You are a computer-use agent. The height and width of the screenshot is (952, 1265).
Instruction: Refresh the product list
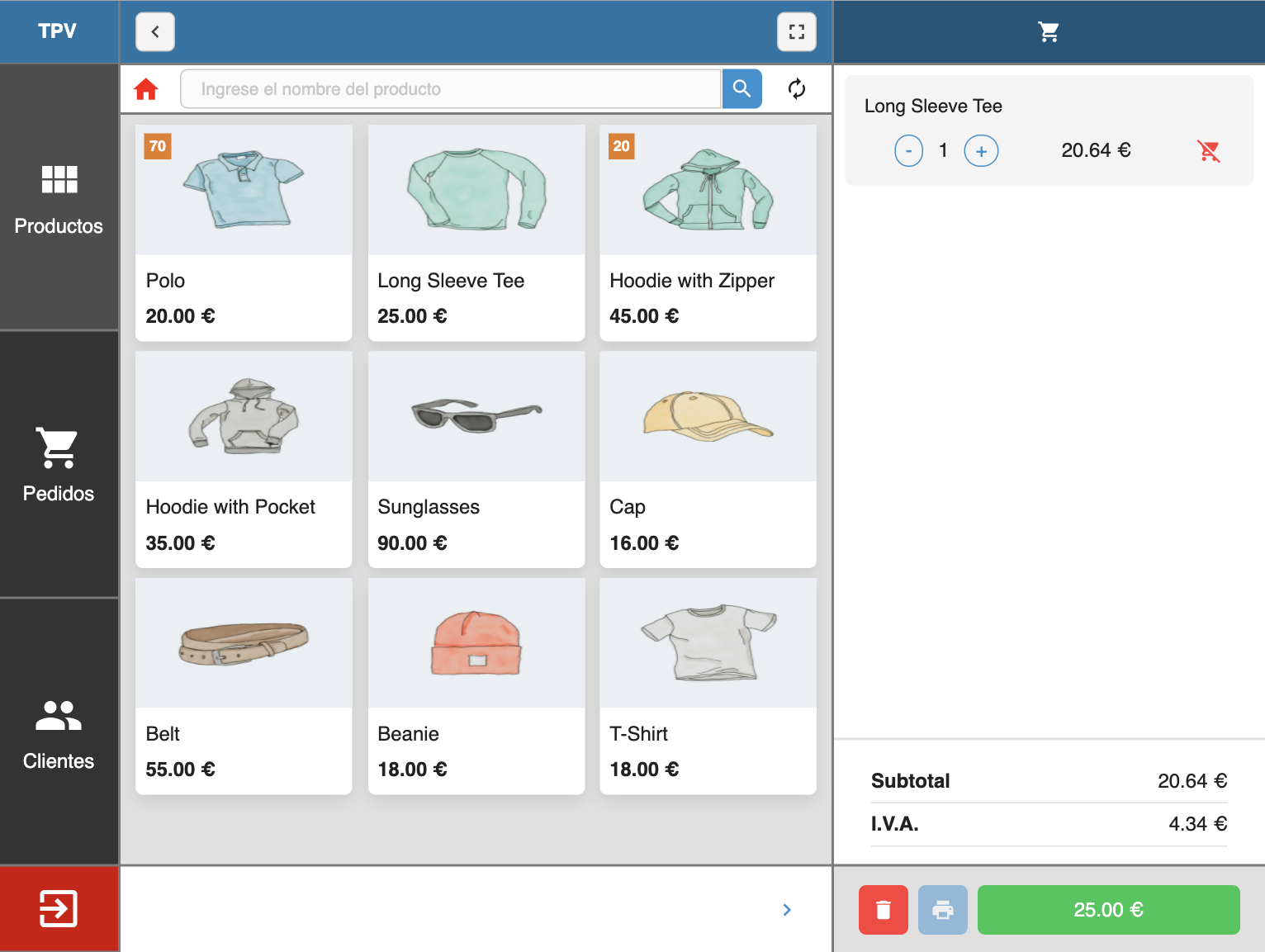[796, 89]
